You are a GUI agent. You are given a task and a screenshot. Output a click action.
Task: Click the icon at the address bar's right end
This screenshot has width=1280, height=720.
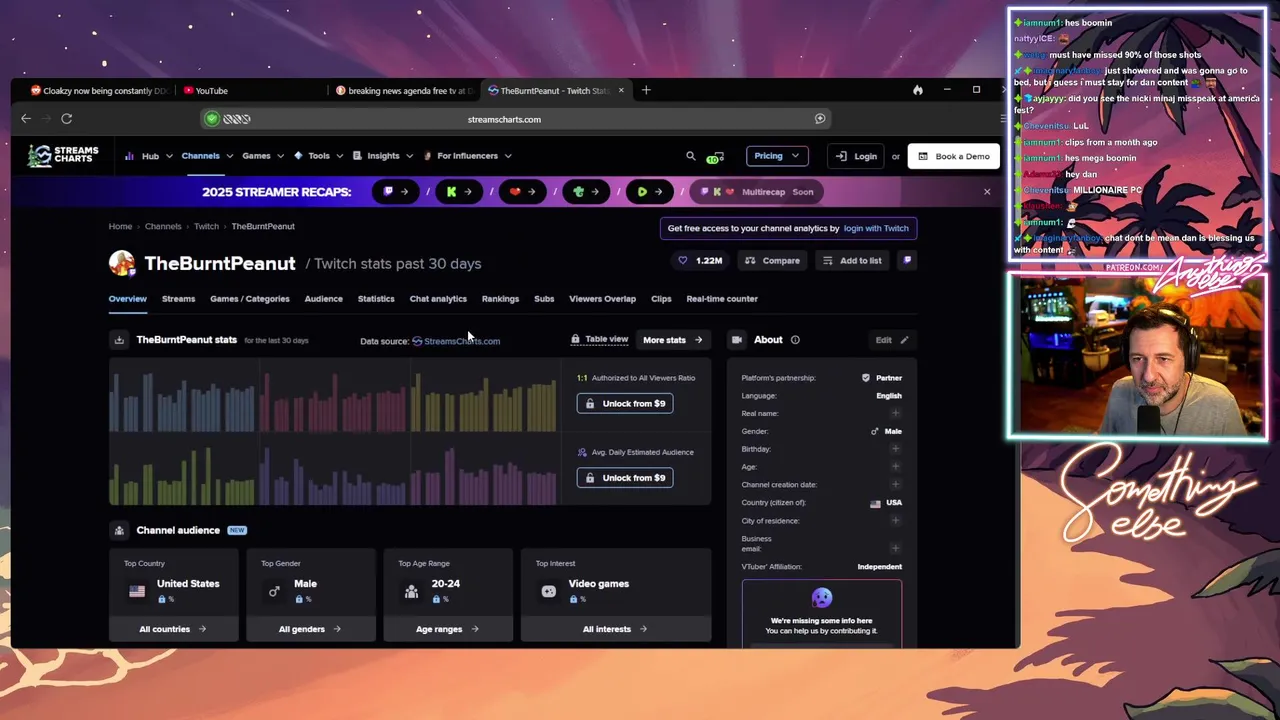pos(820,119)
